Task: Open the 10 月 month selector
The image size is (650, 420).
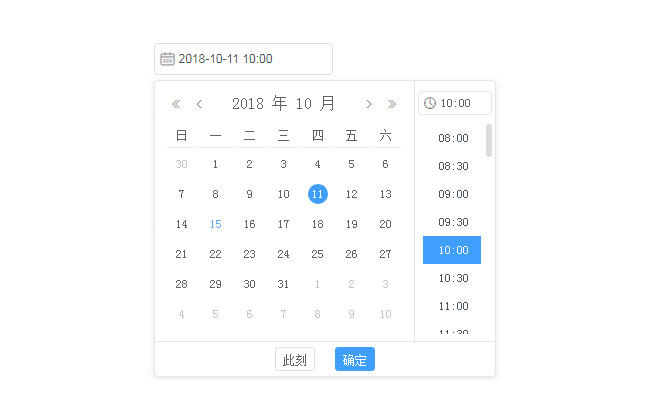Action: [315, 104]
